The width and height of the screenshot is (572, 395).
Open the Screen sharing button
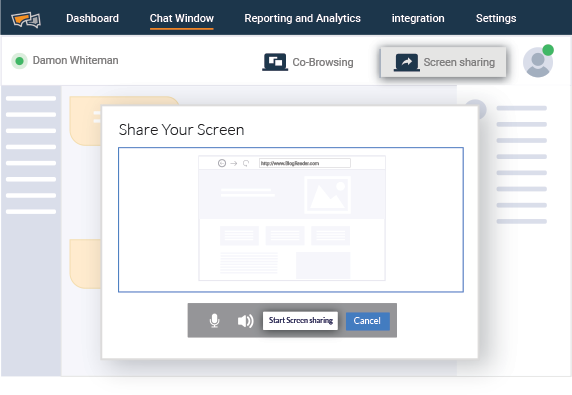tap(443, 62)
